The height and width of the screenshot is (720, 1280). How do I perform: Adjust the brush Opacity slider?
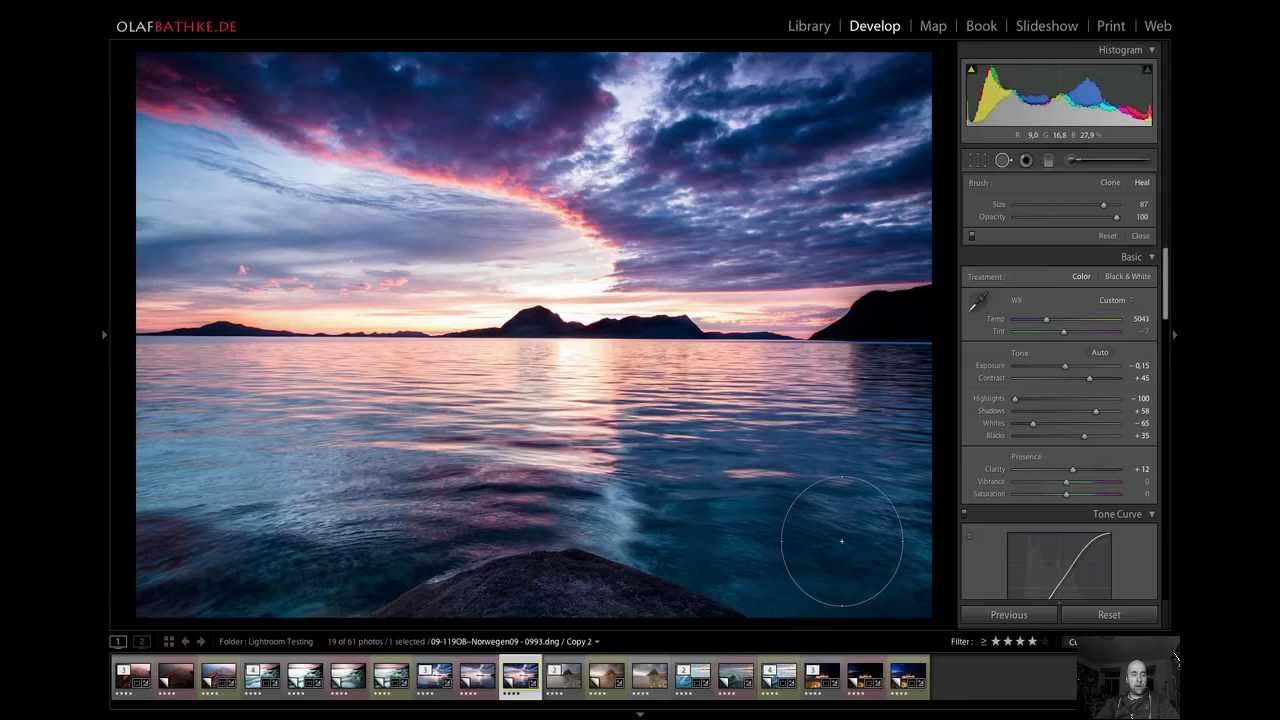tap(1066, 217)
